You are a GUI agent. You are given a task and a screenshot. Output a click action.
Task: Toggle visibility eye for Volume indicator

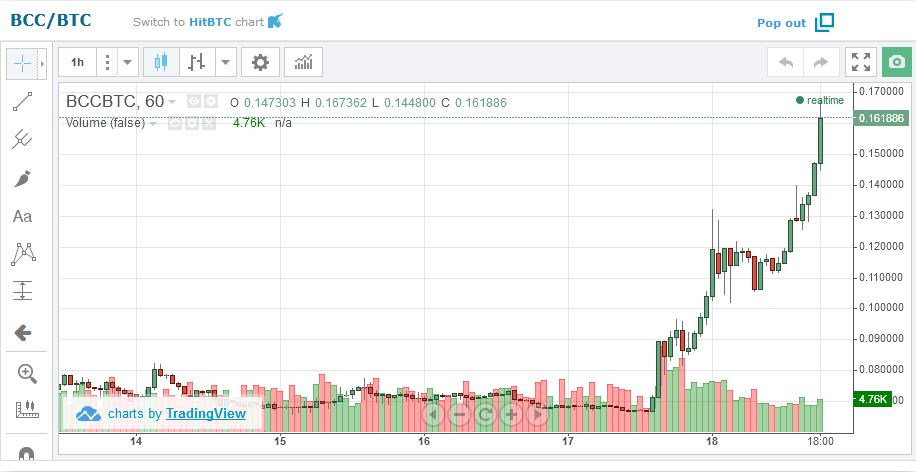point(175,123)
